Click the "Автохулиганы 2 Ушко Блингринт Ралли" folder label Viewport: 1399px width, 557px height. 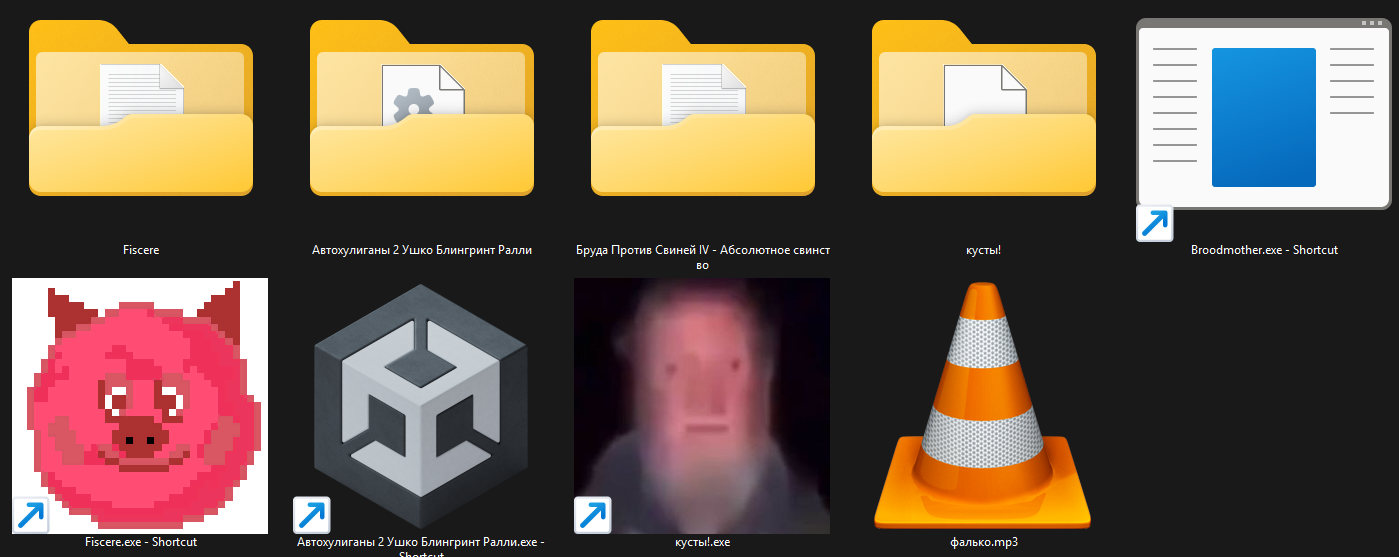421,250
